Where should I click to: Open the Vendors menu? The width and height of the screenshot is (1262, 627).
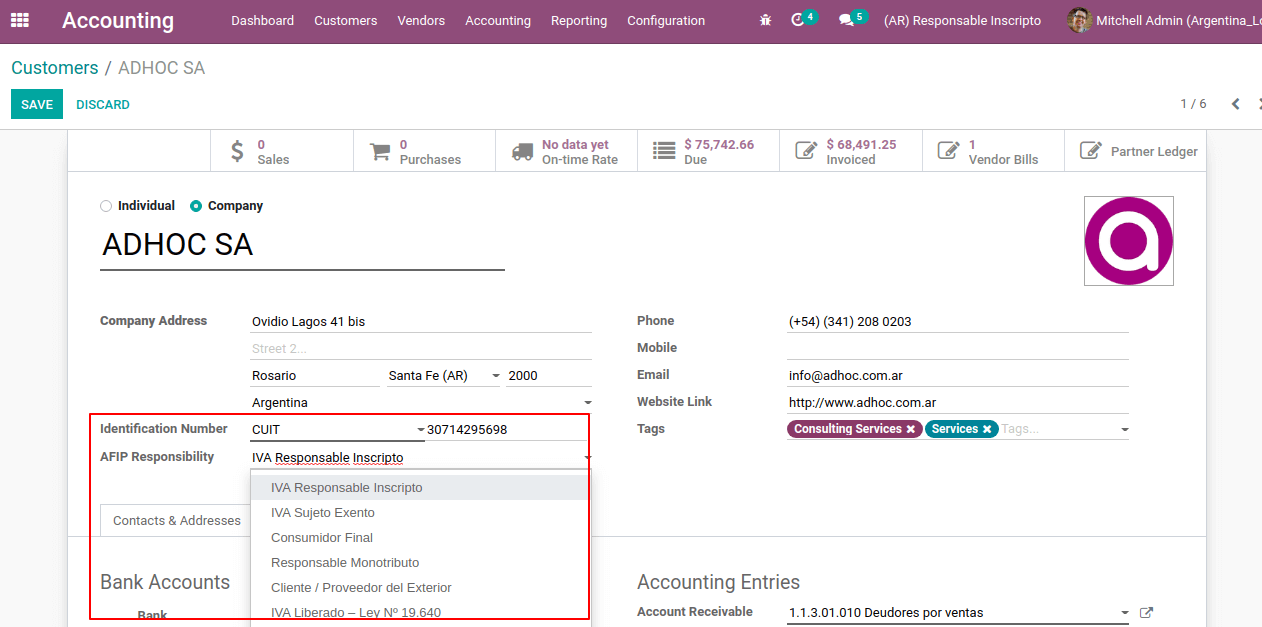(421, 20)
